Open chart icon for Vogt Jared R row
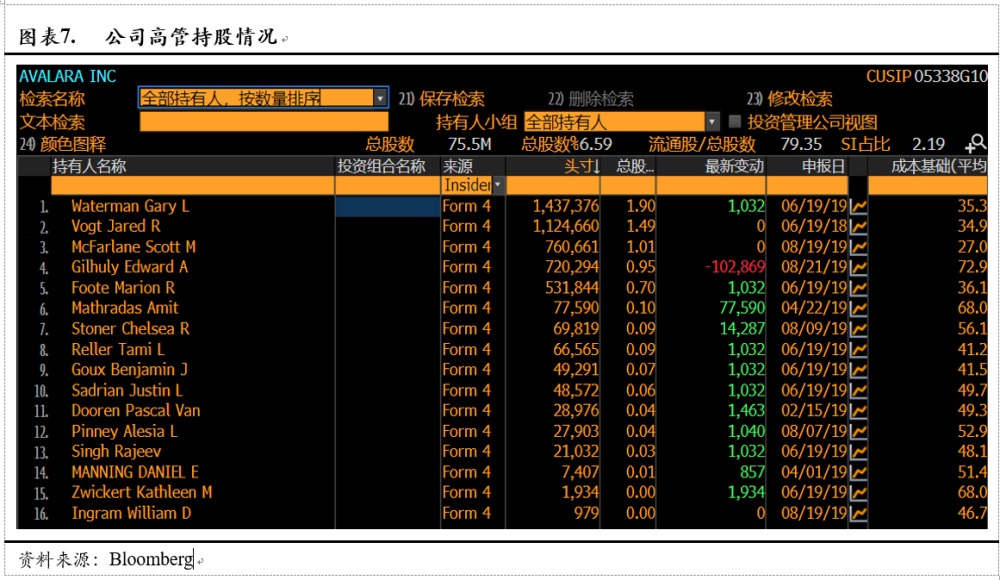1000x580 pixels. [858, 227]
